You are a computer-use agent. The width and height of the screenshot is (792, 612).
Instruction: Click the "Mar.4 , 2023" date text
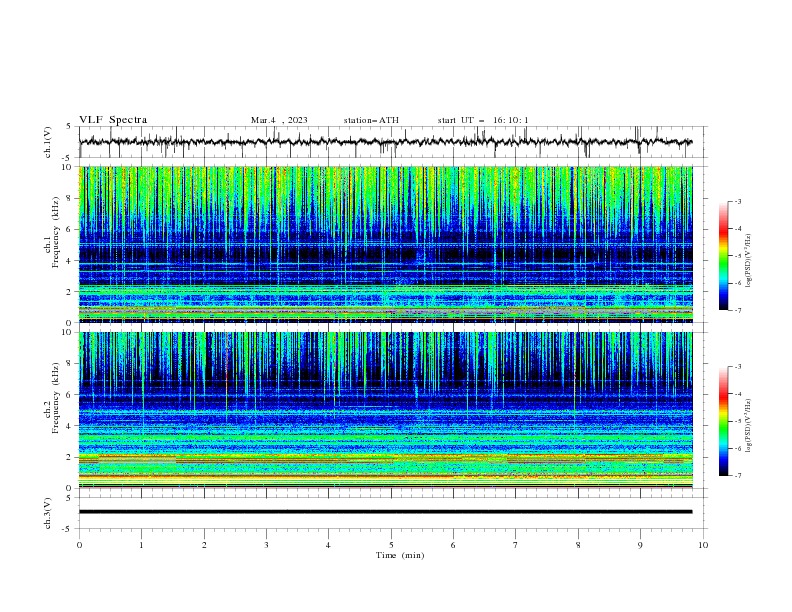pos(279,120)
